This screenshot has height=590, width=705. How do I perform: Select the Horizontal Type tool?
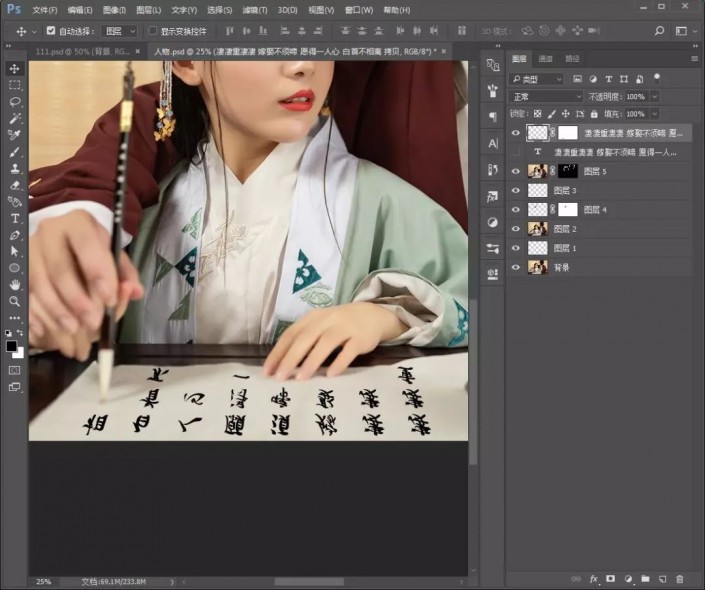click(x=14, y=219)
